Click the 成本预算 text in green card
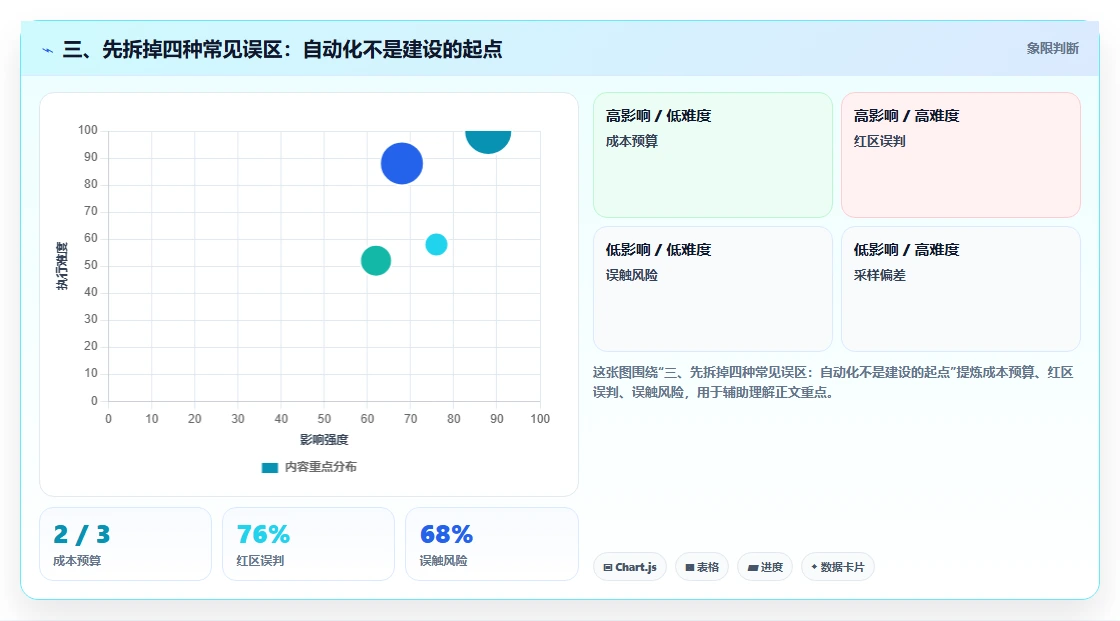The height and width of the screenshot is (621, 1120). (x=631, y=141)
